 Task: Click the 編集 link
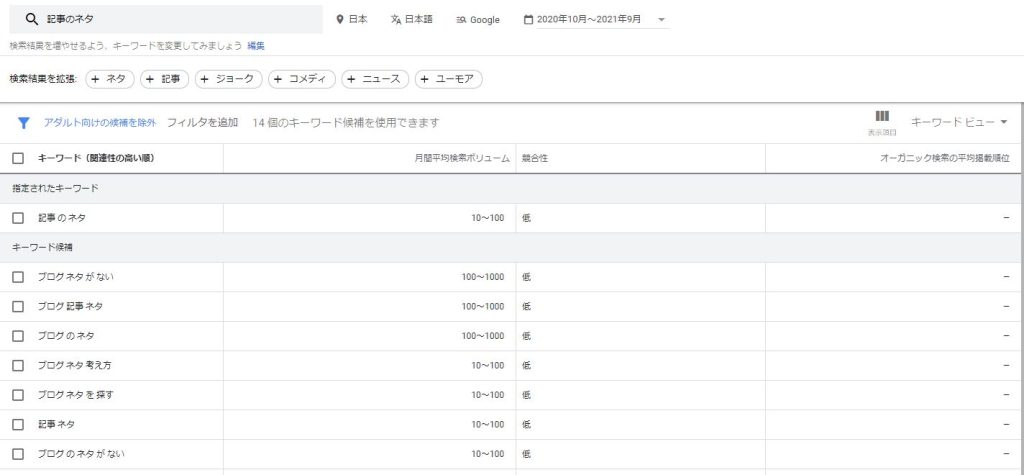tap(256, 46)
